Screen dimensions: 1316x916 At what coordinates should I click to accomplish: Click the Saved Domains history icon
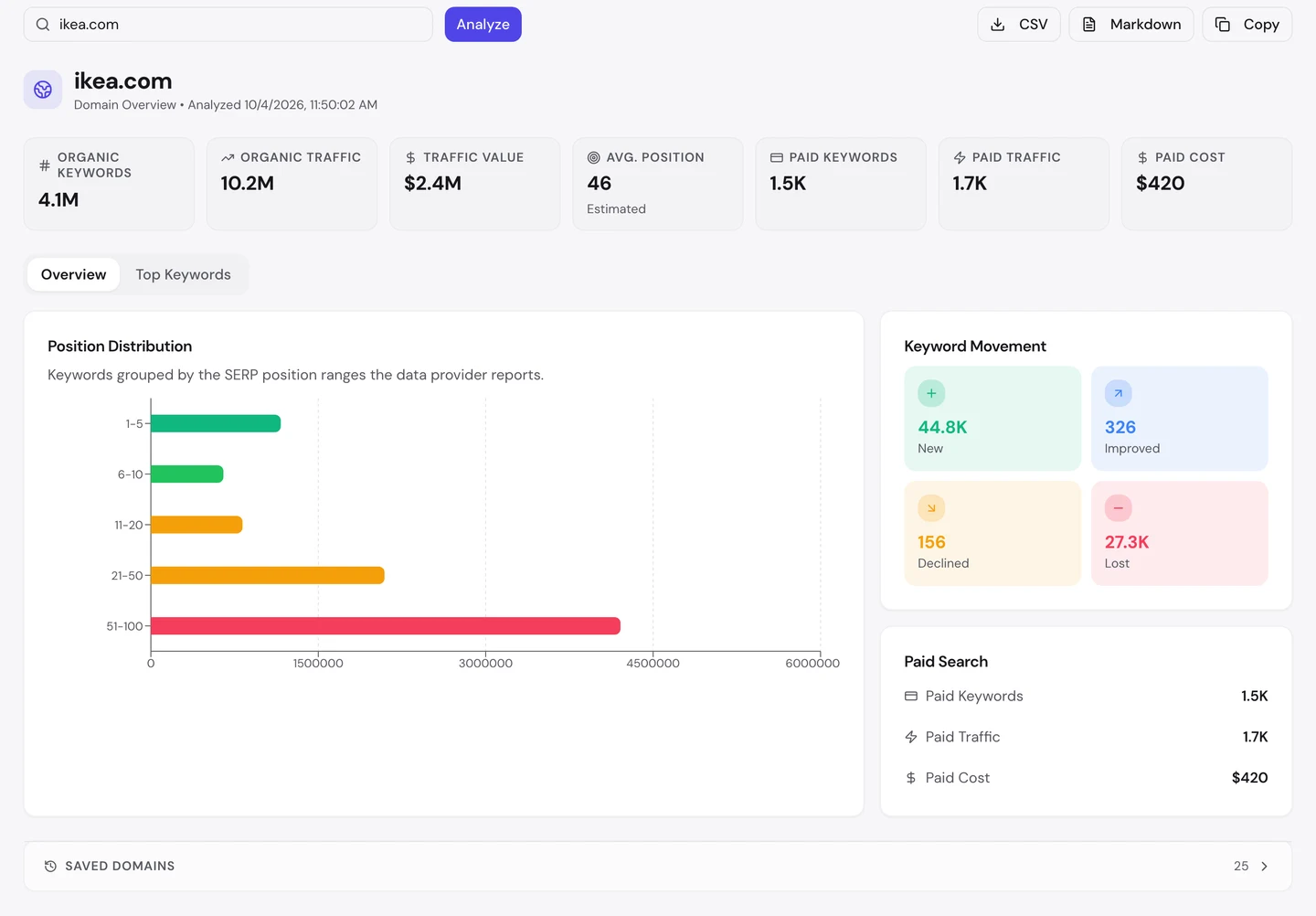51,867
